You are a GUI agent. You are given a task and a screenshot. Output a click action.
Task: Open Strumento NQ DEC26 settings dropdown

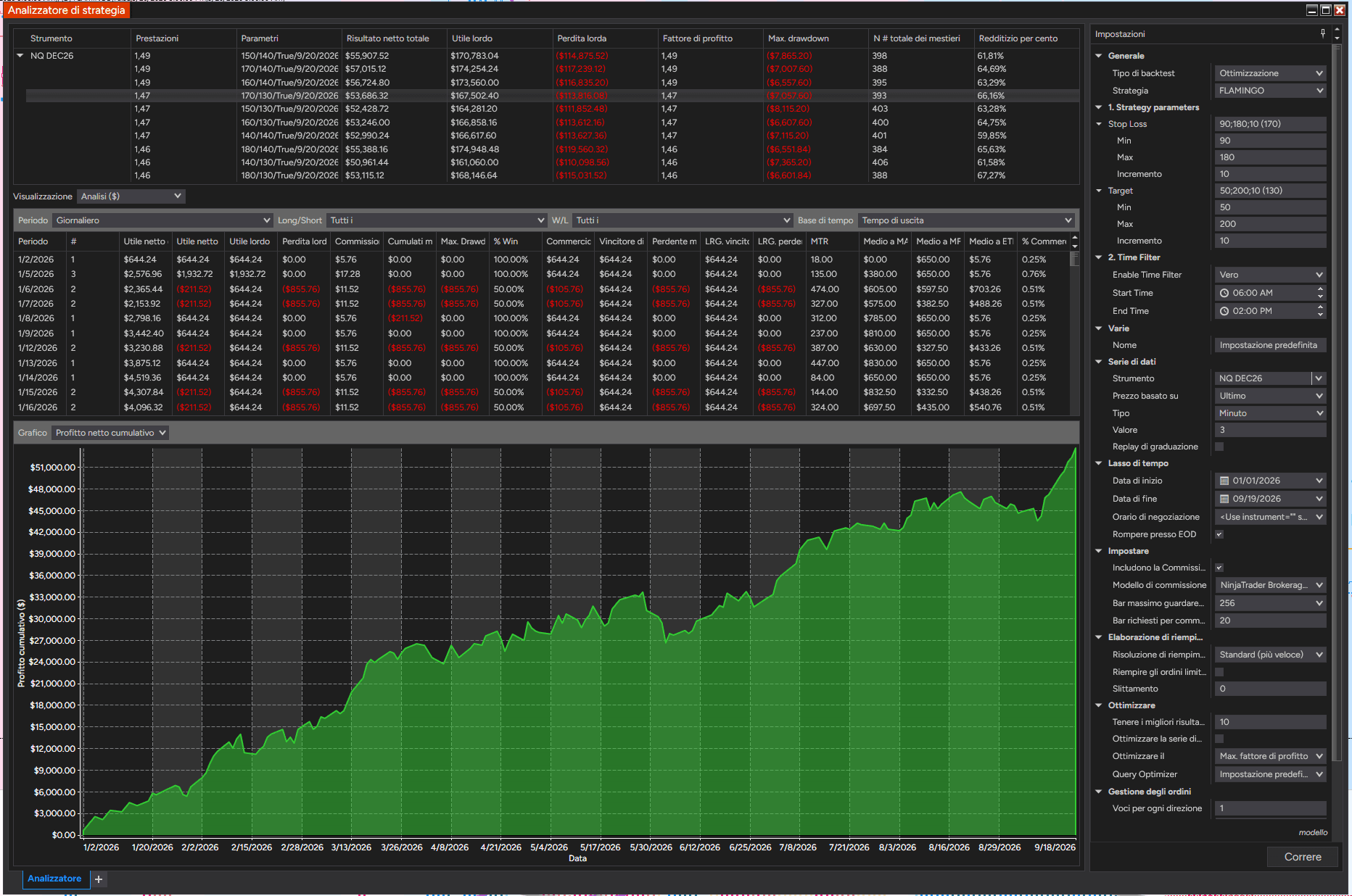click(x=1319, y=378)
